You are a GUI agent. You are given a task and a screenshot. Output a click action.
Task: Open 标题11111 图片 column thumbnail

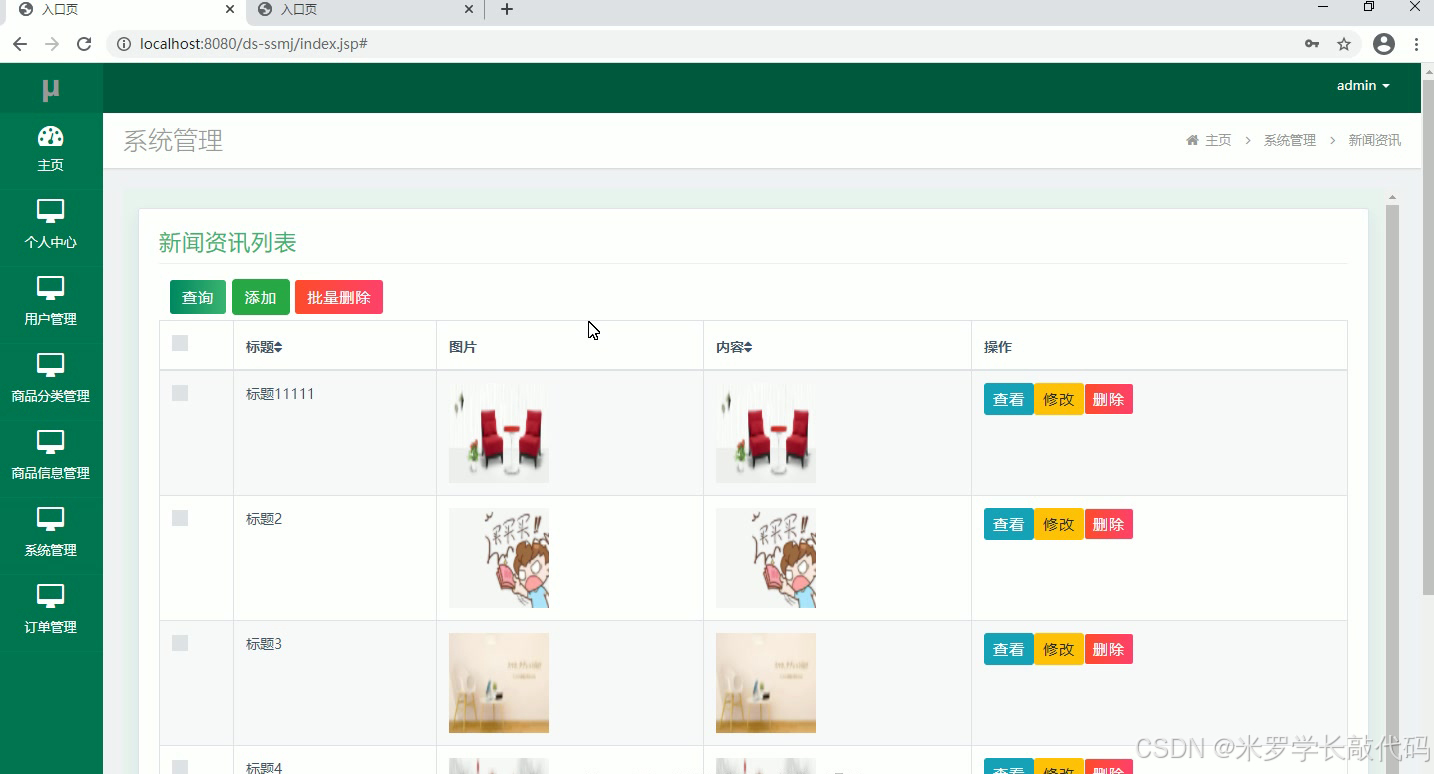(499, 433)
